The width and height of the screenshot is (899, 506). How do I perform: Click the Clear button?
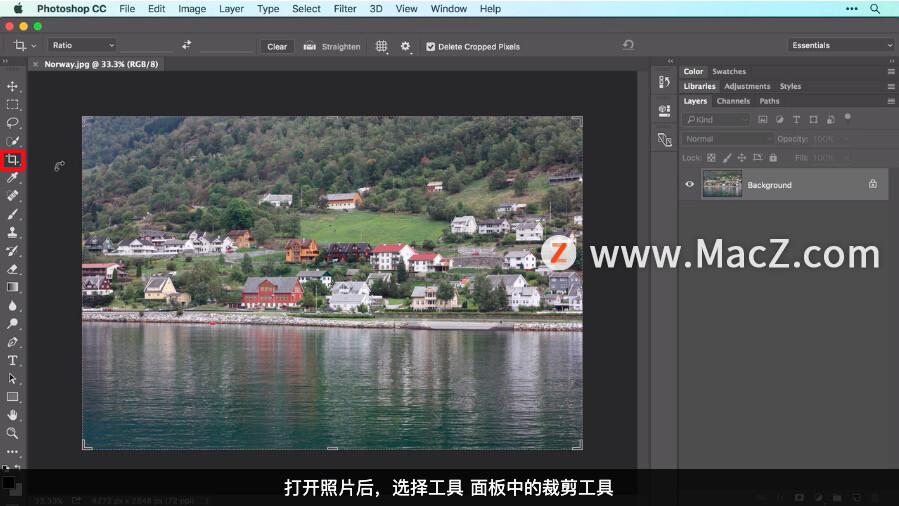pos(277,47)
